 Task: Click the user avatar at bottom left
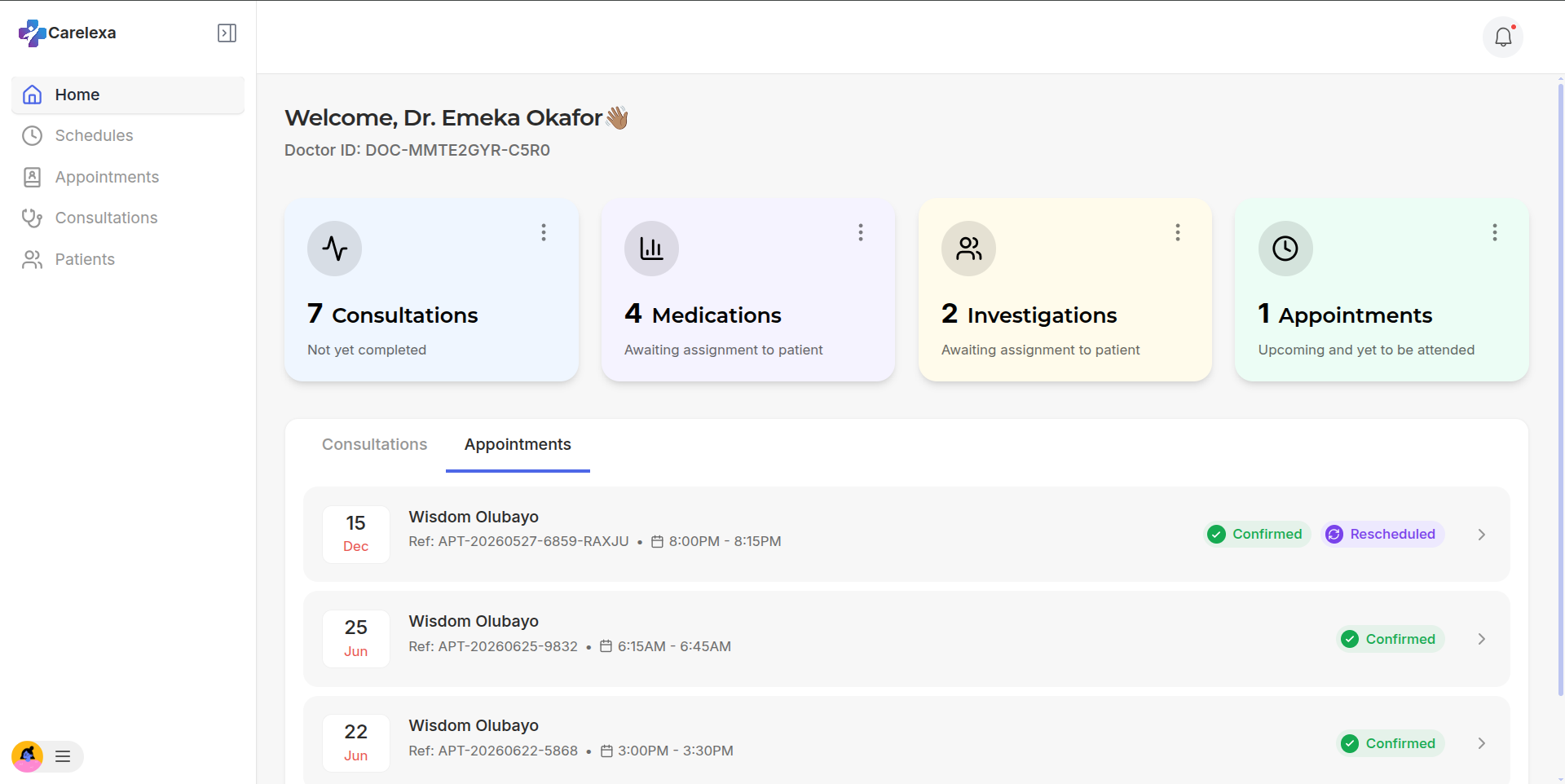point(28,756)
